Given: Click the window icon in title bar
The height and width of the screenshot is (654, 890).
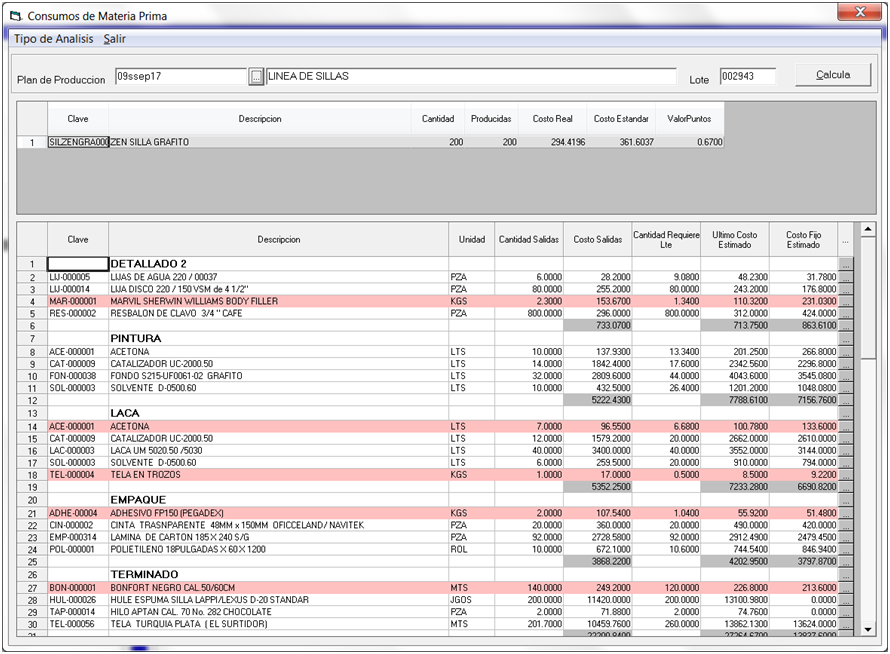Looking at the screenshot, I should (x=16, y=16).
